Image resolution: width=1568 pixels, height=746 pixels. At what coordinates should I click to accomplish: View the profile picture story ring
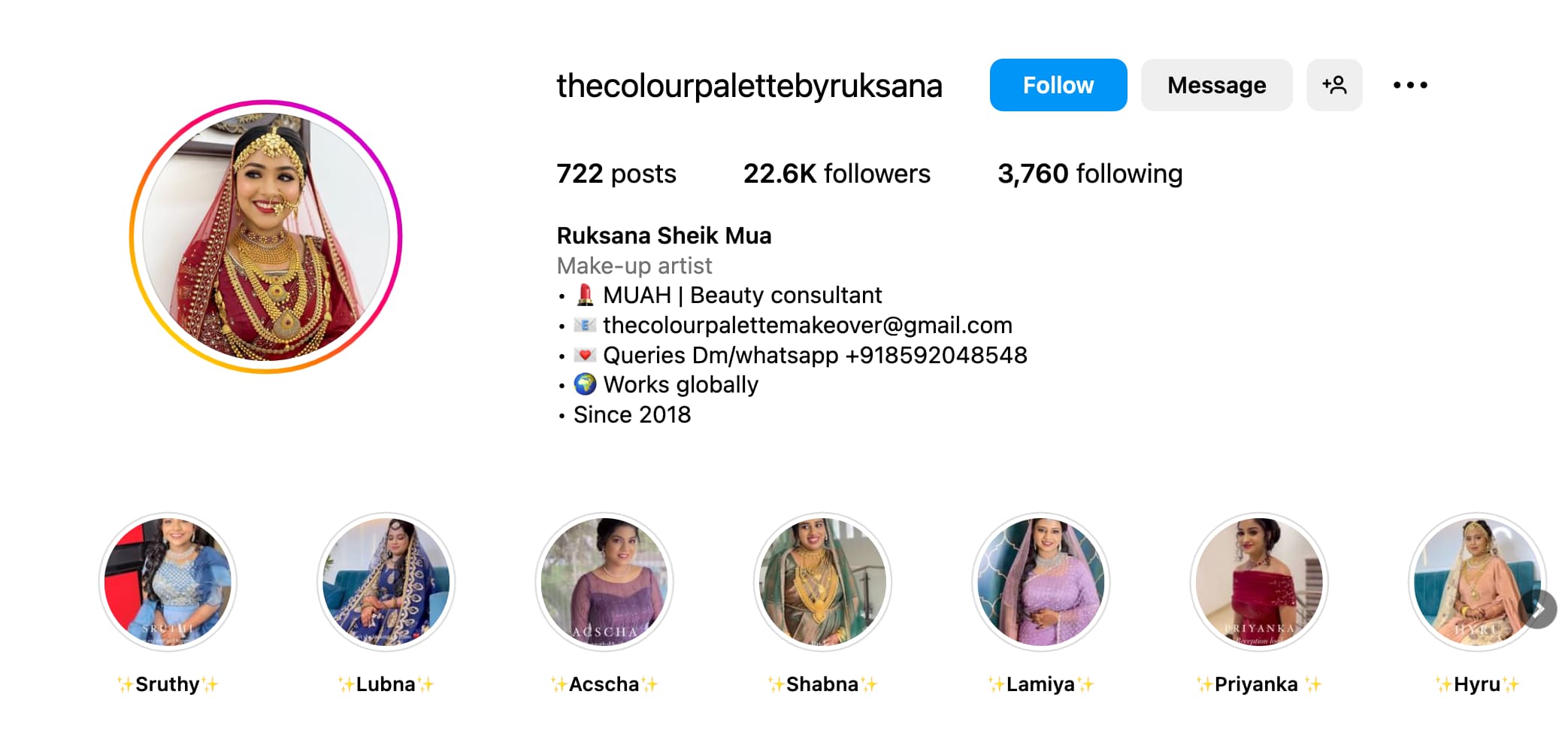[x=266, y=236]
